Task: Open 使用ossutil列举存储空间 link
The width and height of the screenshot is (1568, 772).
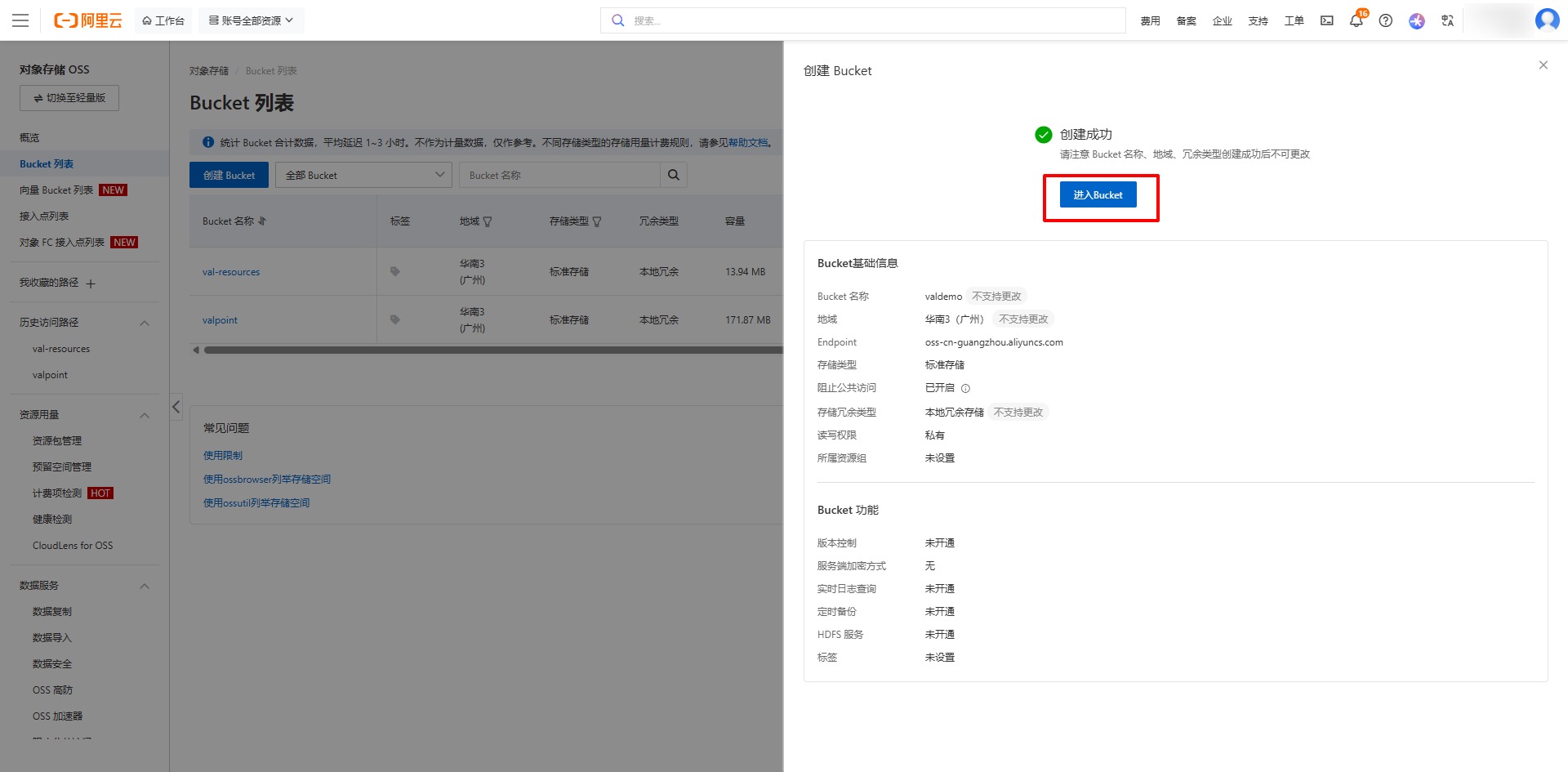Action: (256, 503)
